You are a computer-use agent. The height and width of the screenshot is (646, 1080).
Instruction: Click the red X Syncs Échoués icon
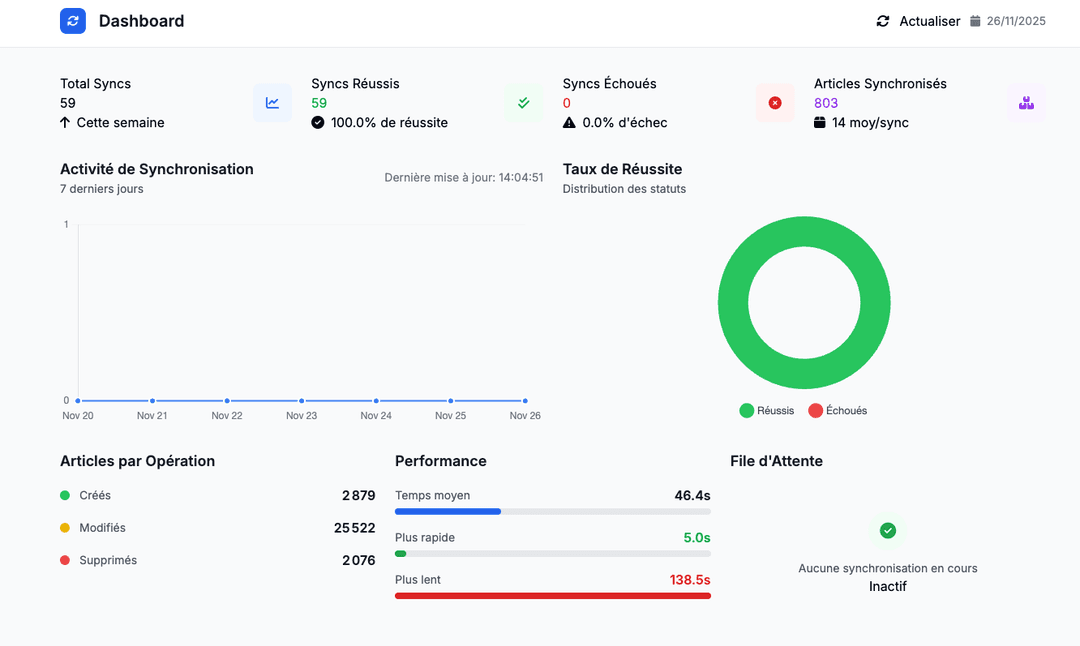pos(775,103)
